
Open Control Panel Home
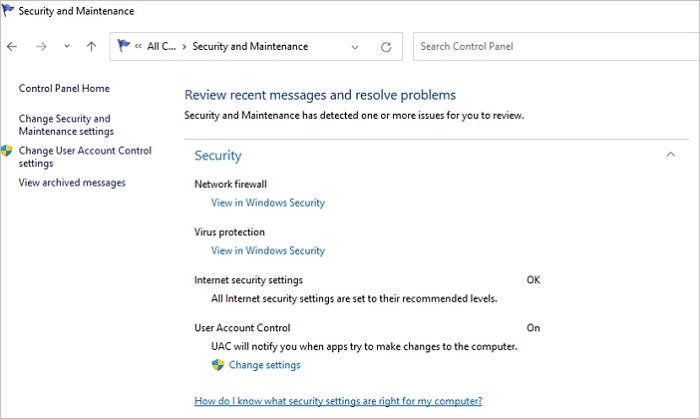point(64,88)
